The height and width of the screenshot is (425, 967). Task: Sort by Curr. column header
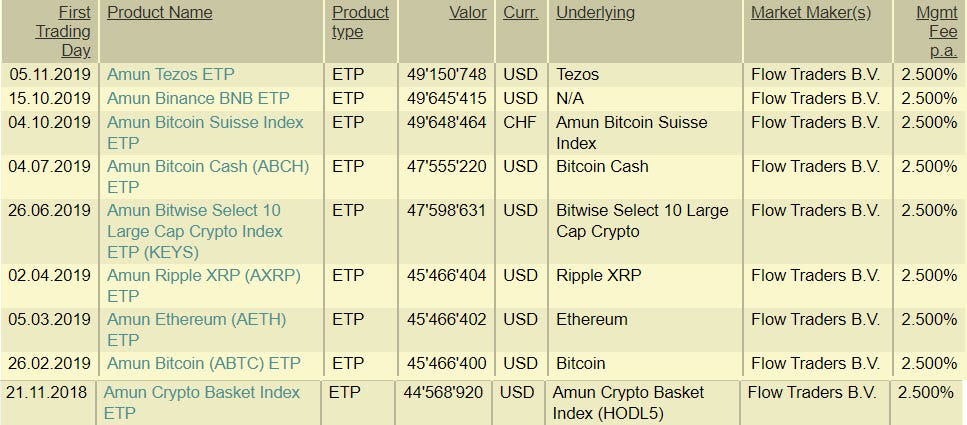(x=521, y=13)
